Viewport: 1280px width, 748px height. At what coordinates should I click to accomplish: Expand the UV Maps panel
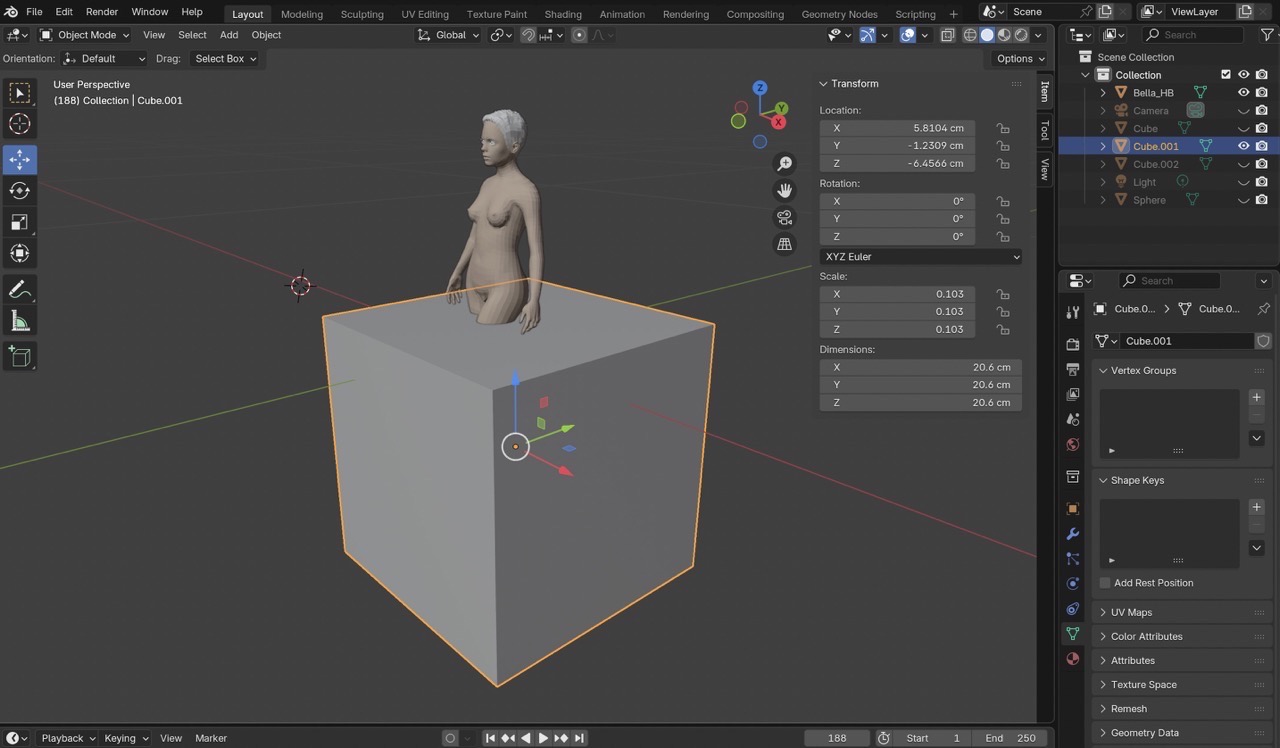(x=1131, y=612)
